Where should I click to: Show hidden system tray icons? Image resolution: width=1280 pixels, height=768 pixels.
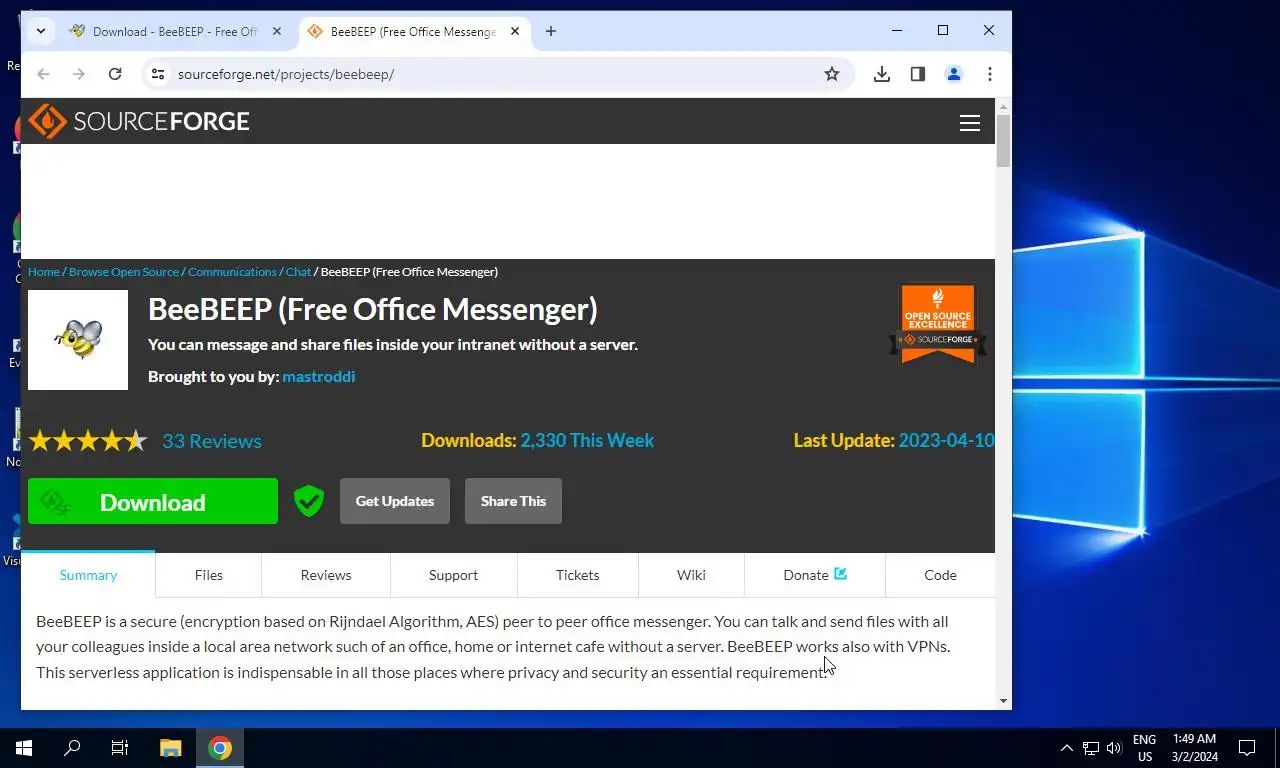click(x=1066, y=748)
